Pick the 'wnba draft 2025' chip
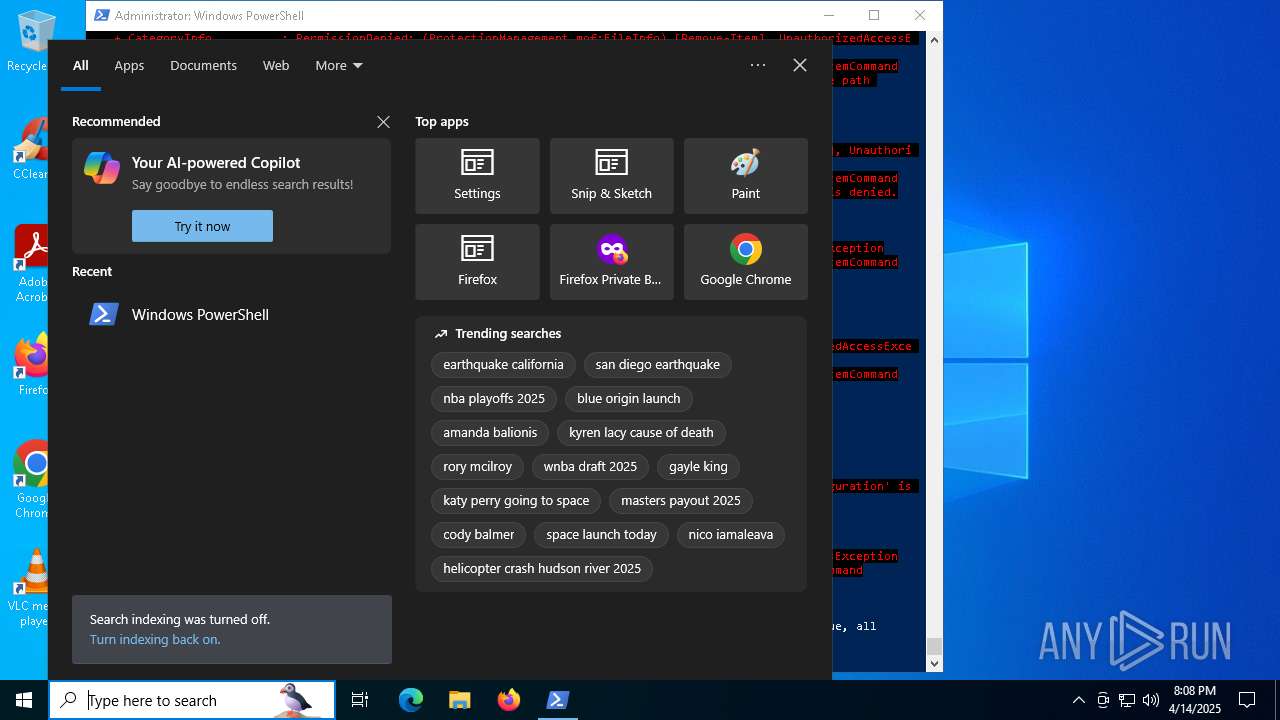This screenshot has width=1280, height=720. pos(590,467)
